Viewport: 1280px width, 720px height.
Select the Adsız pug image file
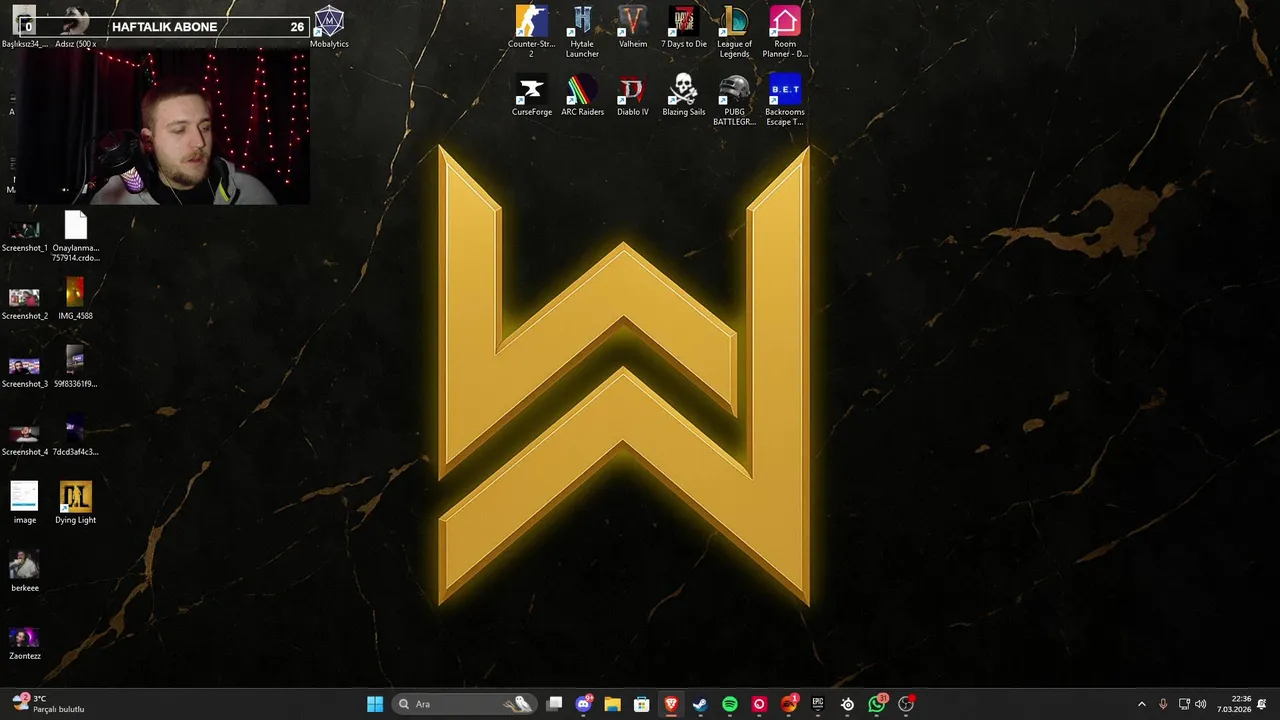75,27
